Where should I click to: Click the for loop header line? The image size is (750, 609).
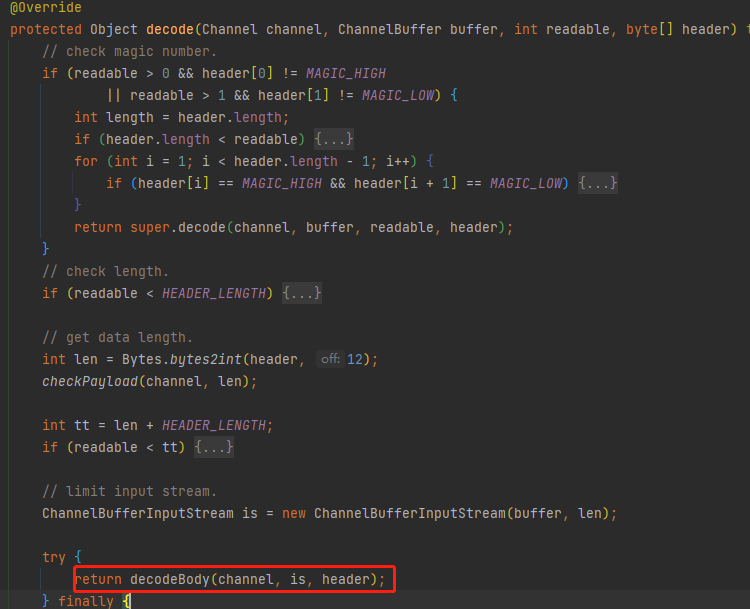(254, 161)
